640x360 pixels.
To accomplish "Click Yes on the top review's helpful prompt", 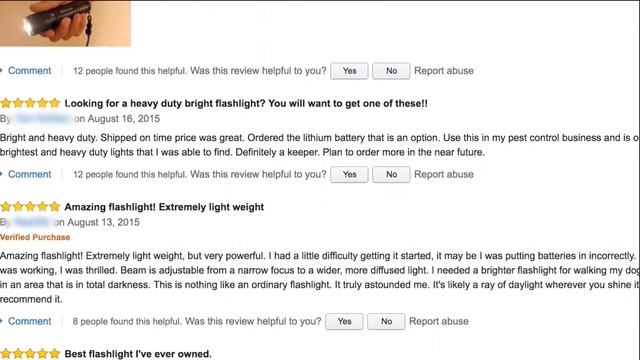I will click(x=349, y=71).
